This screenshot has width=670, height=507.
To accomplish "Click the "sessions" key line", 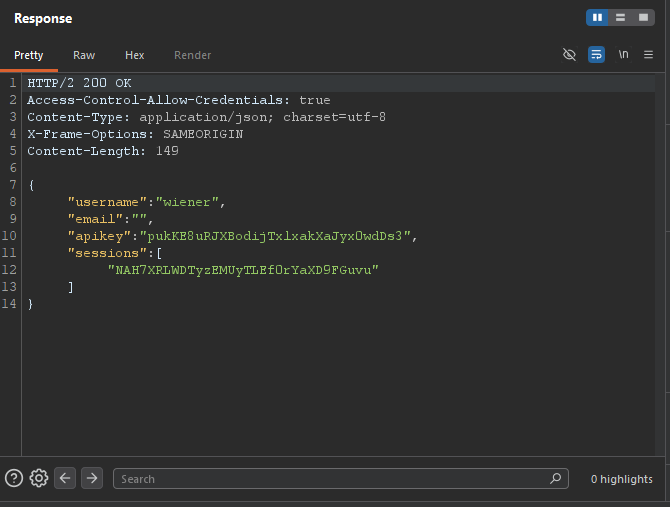I will (115, 253).
